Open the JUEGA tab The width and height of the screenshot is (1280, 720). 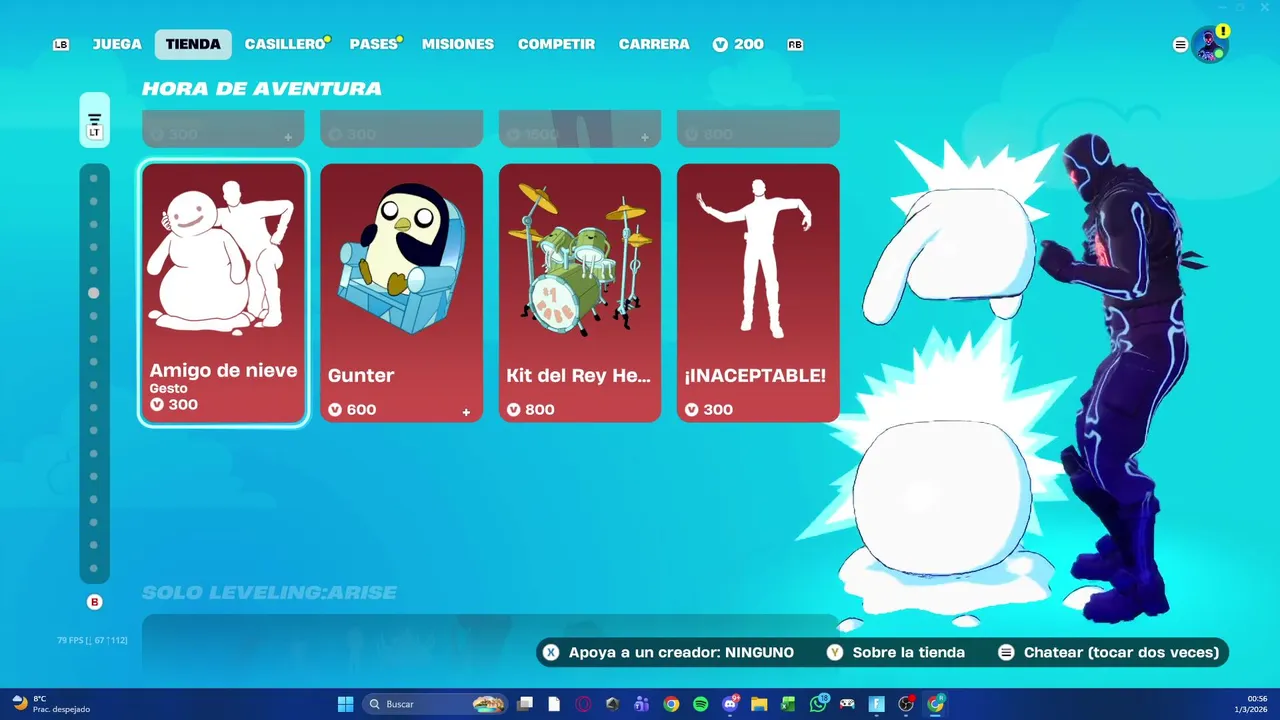117,44
